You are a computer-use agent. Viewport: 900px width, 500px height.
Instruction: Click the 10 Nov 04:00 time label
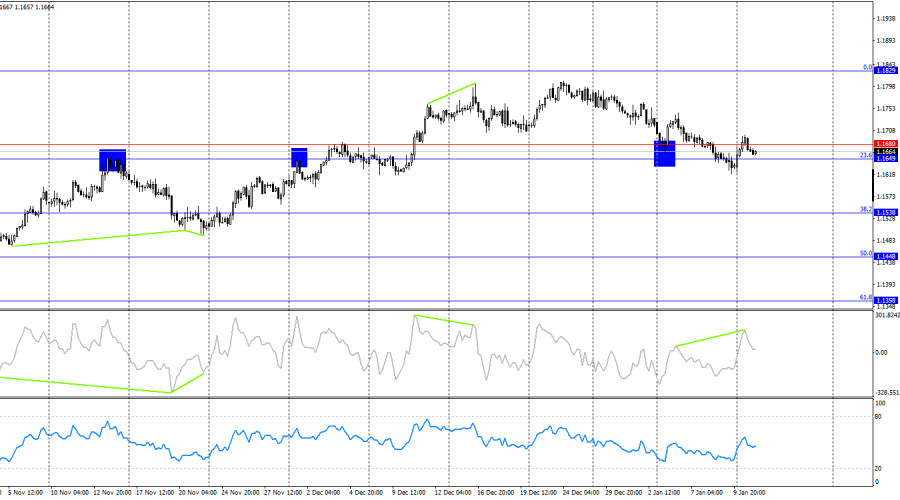[x=69, y=493]
